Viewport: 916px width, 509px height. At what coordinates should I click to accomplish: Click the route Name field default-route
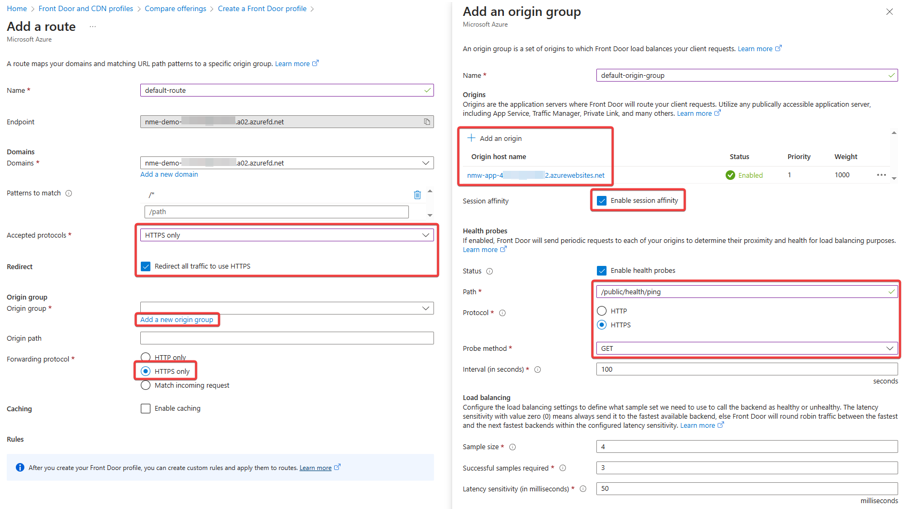tap(287, 90)
